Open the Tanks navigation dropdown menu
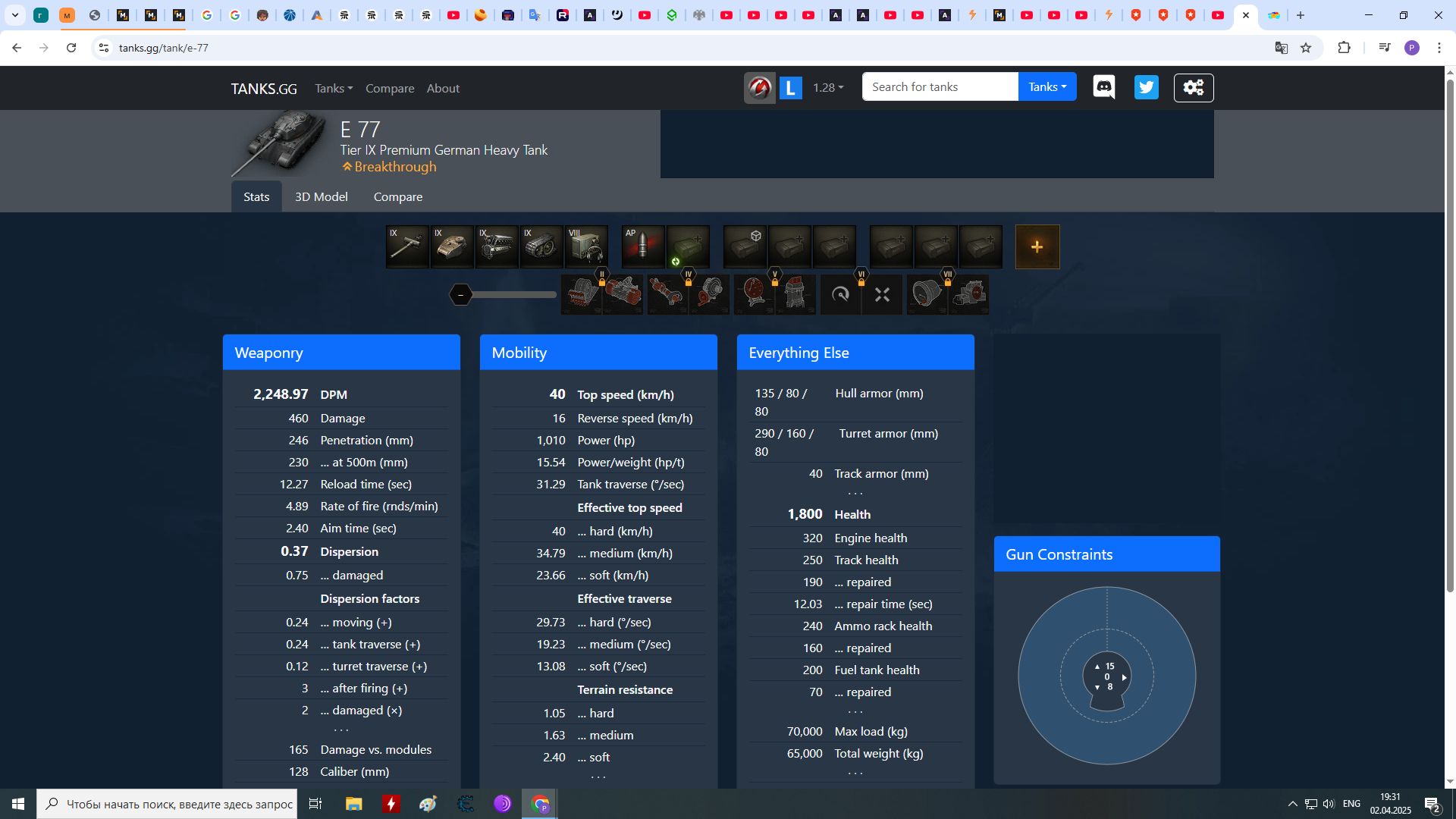The image size is (1456, 819). pos(334,89)
